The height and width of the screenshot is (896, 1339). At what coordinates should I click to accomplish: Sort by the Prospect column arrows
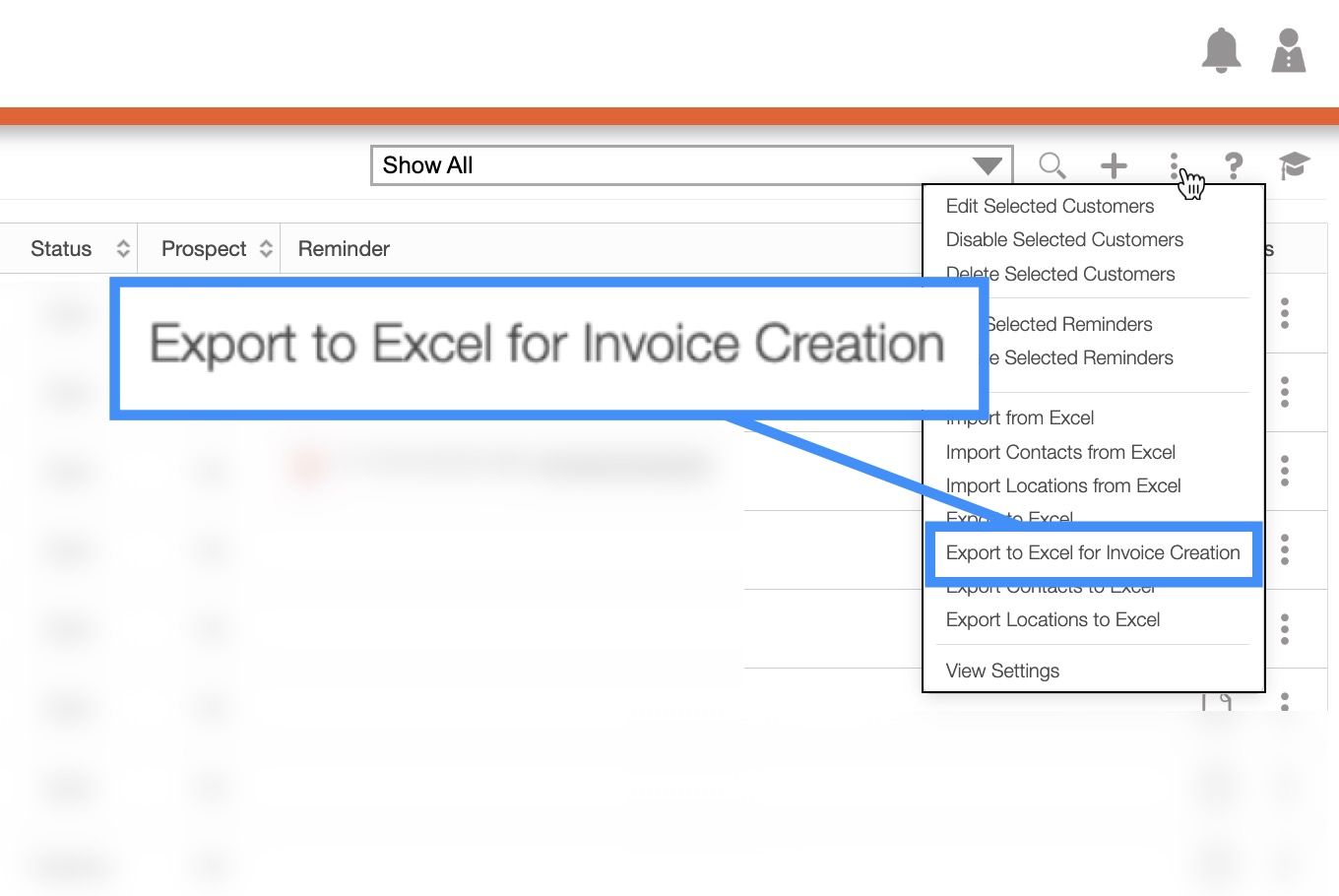(266, 249)
